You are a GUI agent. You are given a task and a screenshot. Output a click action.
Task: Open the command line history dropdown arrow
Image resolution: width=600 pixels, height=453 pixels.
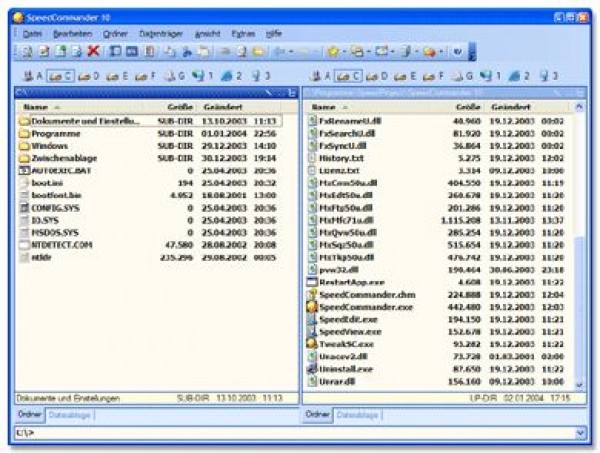(x=580, y=433)
